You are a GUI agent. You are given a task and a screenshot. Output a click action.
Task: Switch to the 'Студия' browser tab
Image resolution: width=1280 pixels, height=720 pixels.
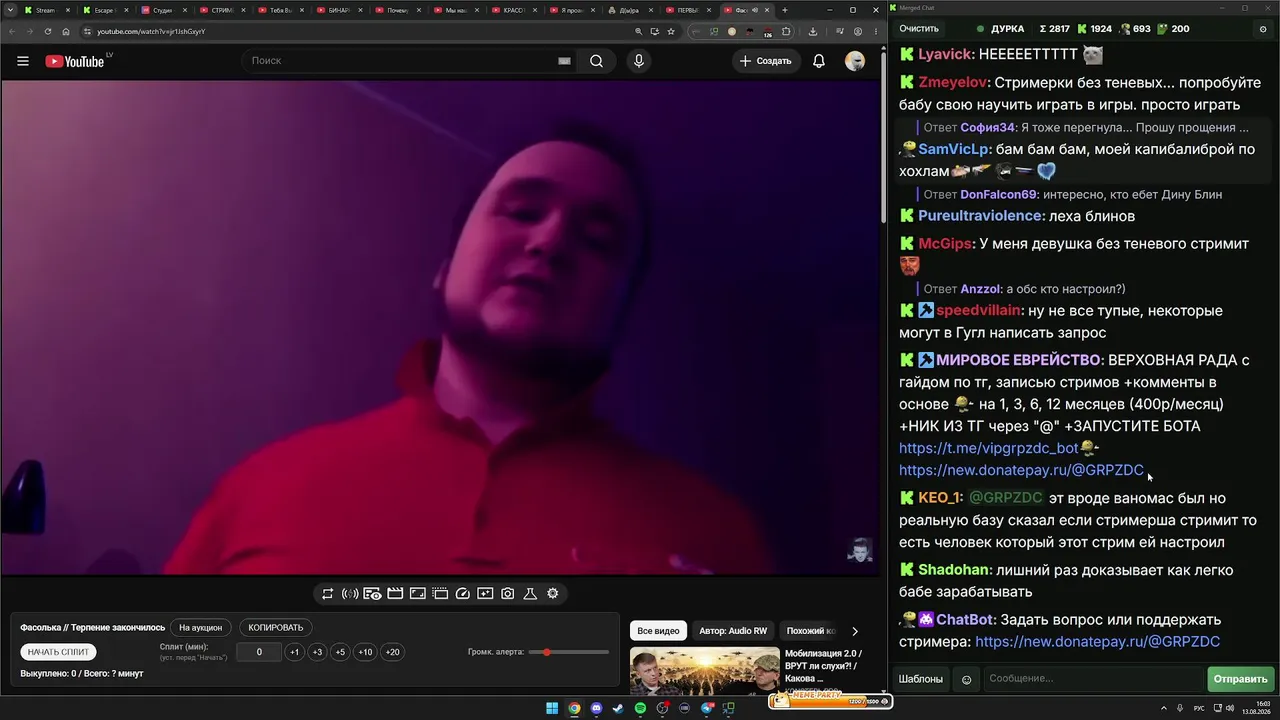pos(162,10)
